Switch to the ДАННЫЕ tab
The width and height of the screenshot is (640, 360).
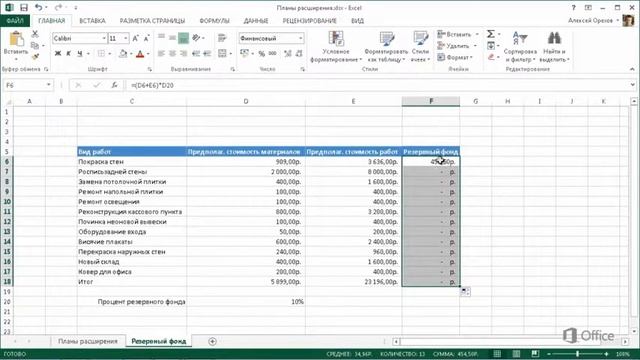click(x=256, y=20)
